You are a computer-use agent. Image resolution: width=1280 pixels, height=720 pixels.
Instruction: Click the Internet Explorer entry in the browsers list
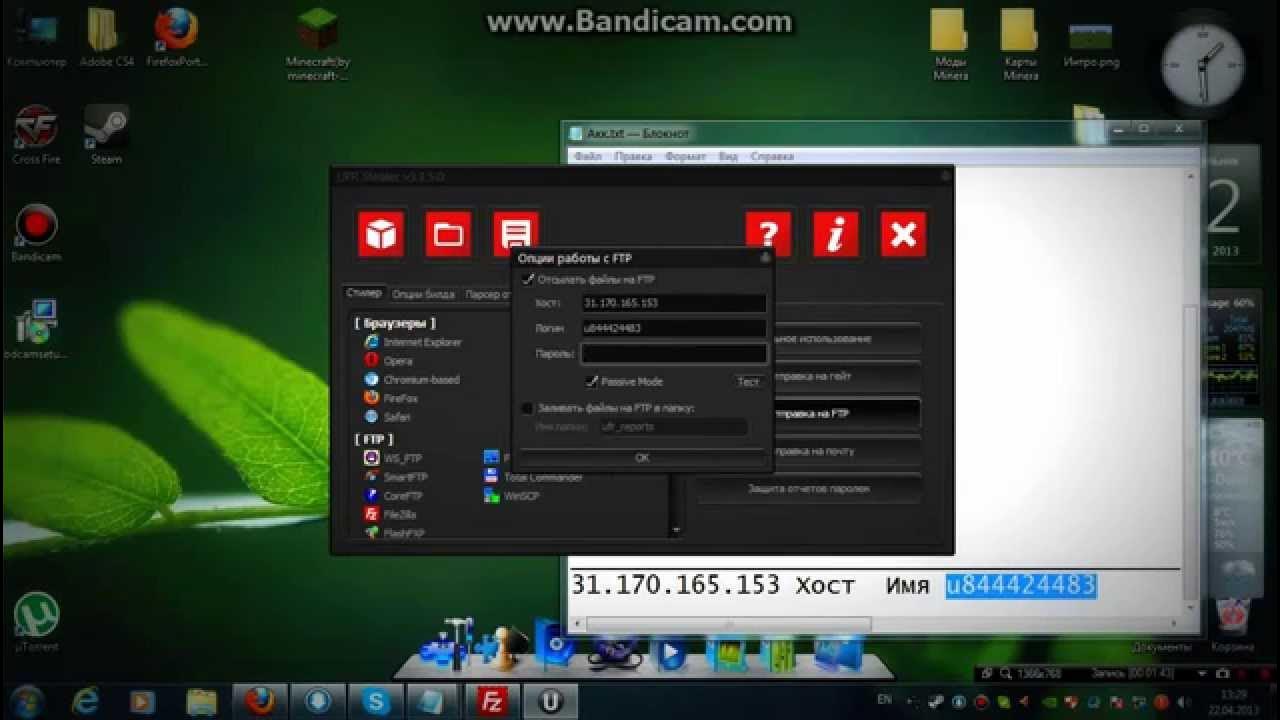click(x=412, y=342)
